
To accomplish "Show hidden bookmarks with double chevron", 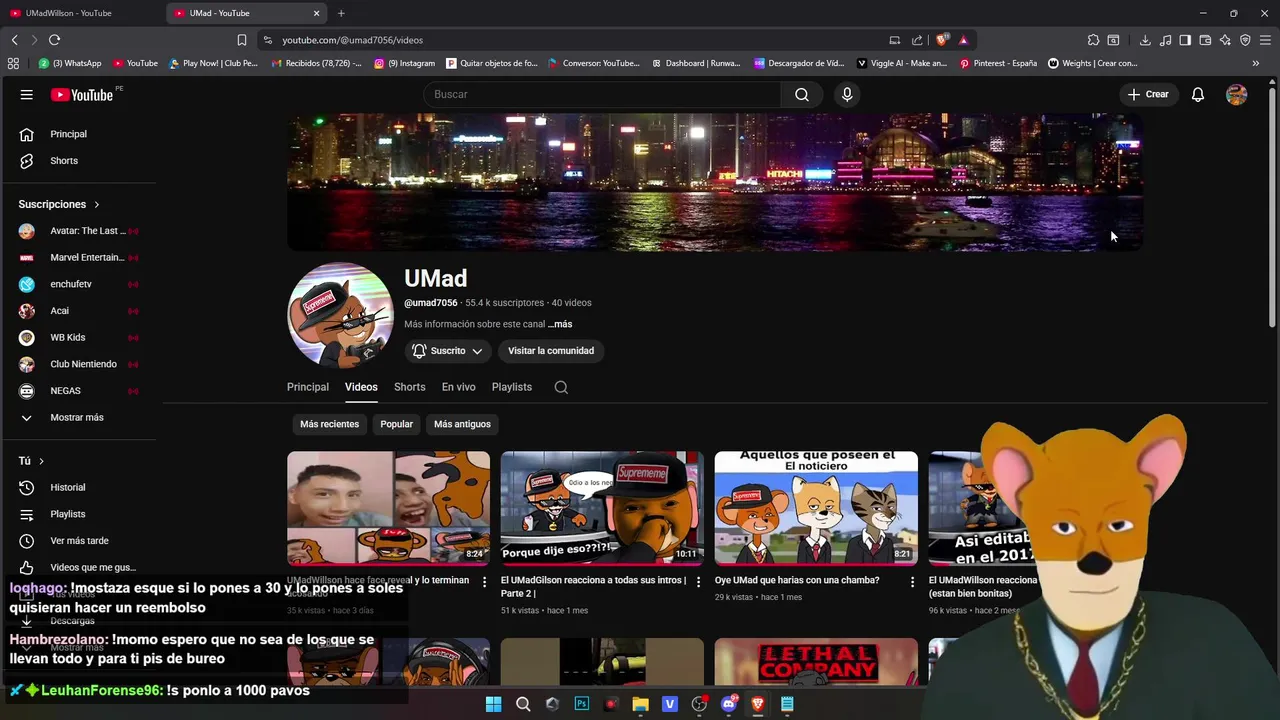I will pos(1256,63).
